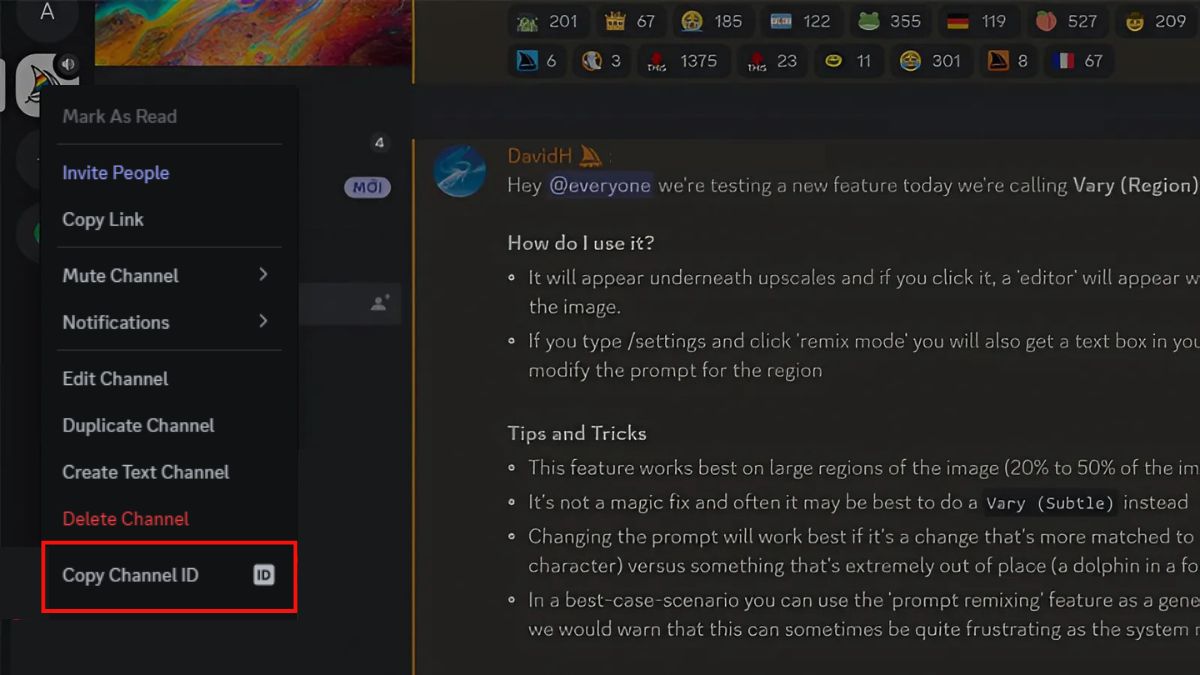Toggle the reaction with count 201
This screenshot has width=1200, height=675.
click(x=548, y=21)
